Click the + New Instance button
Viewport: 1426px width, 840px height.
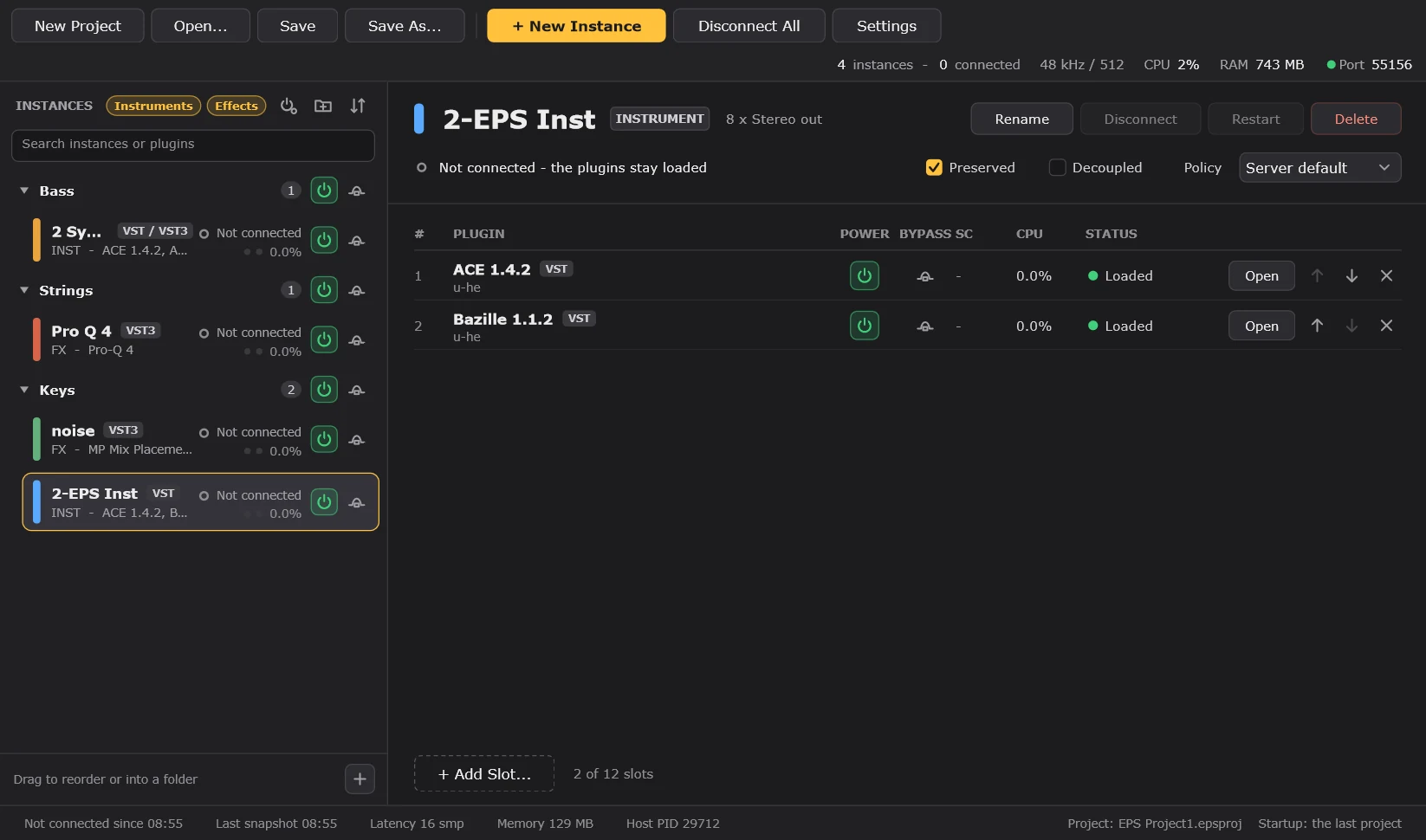576,26
